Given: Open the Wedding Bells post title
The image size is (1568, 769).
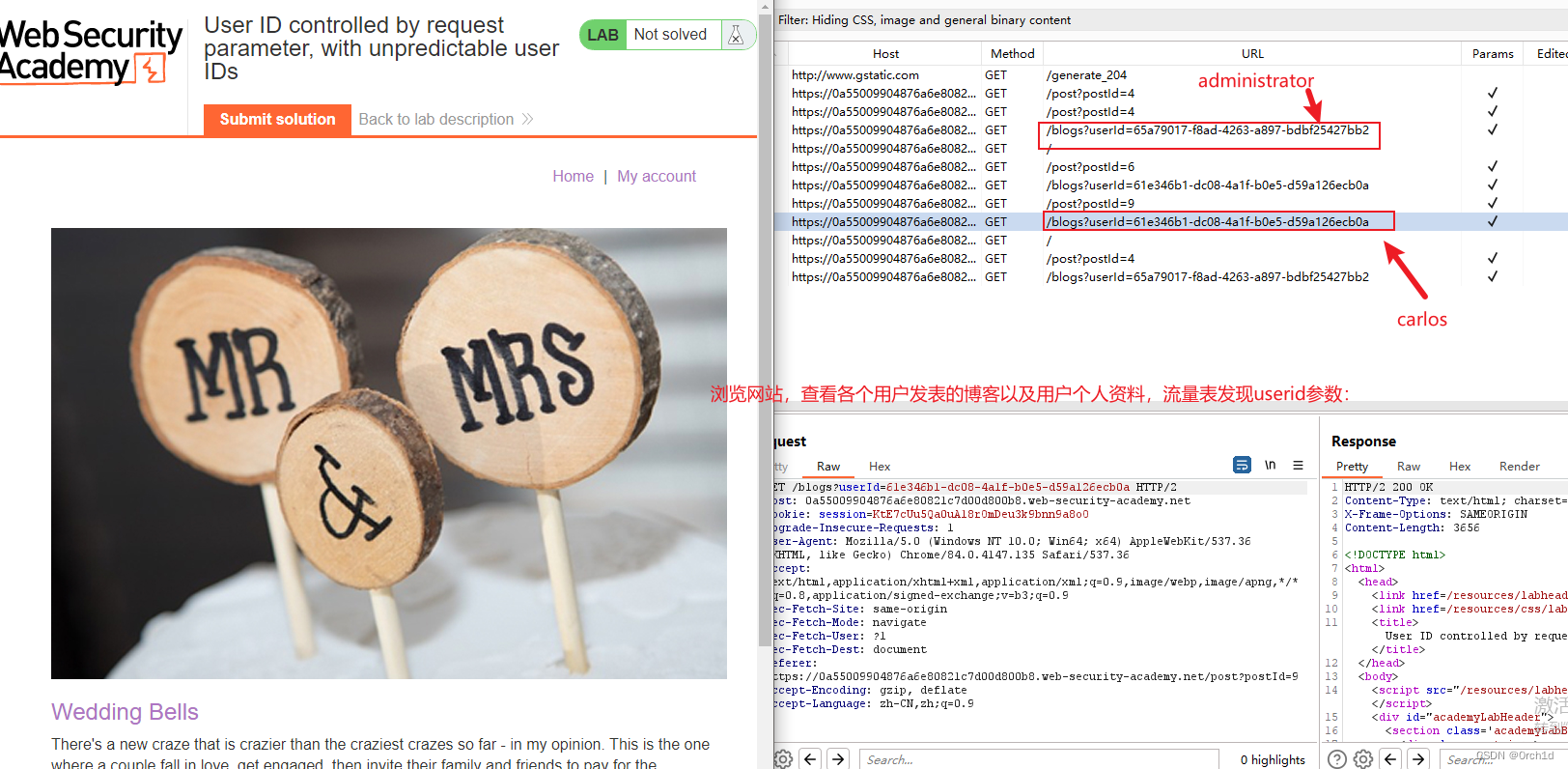Looking at the screenshot, I should pos(125,712).
